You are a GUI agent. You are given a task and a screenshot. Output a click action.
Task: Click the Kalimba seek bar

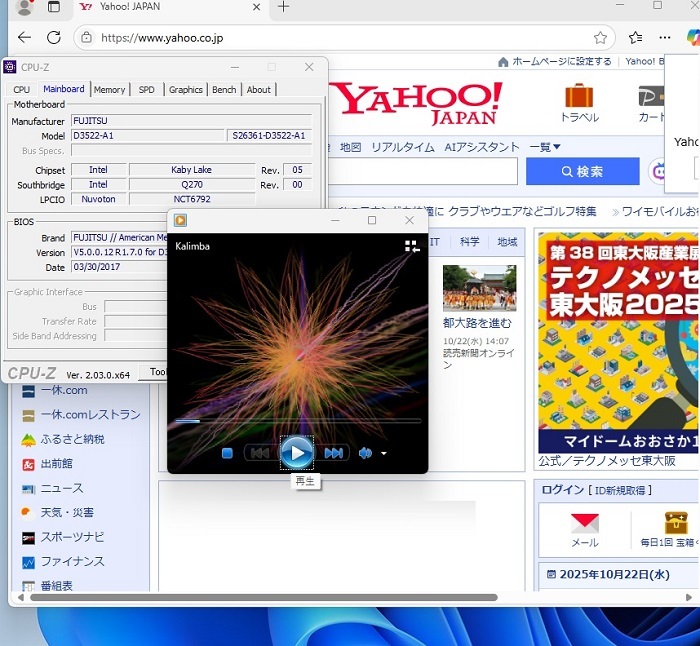click(x=298, y=421)
